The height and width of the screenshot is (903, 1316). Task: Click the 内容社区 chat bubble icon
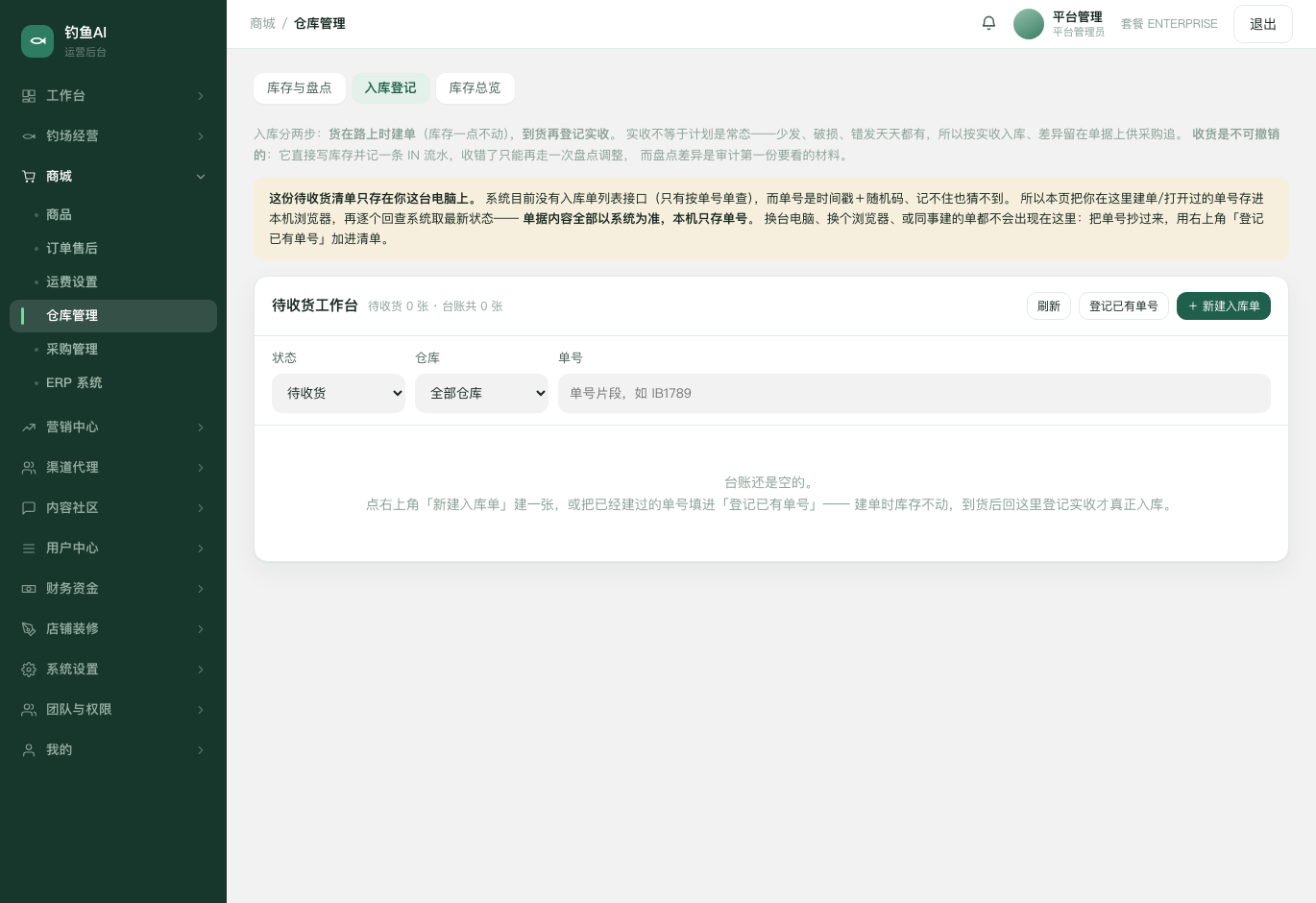[x=29, y=508]
